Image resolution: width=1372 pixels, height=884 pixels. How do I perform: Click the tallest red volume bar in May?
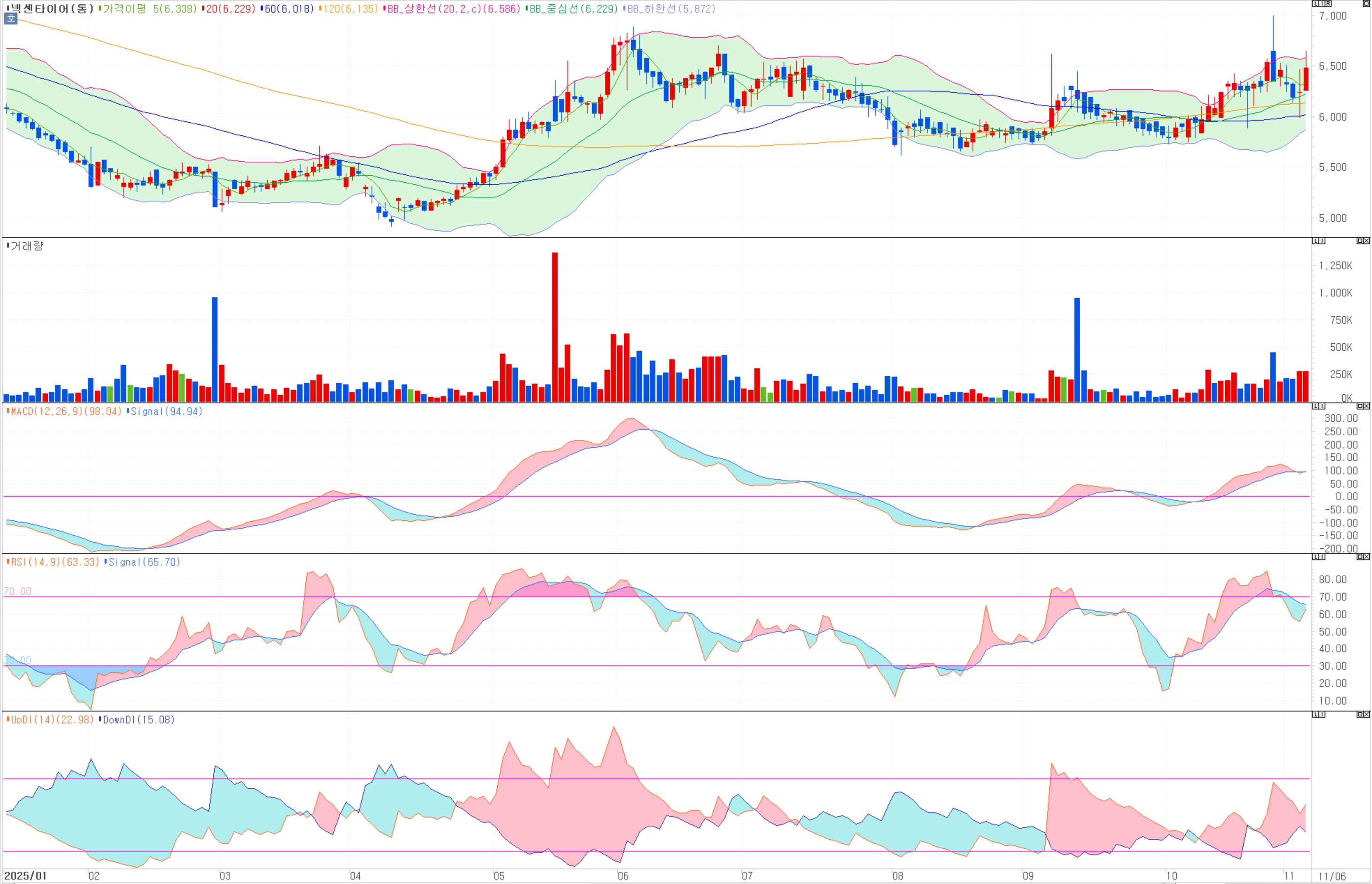(554, 327)
